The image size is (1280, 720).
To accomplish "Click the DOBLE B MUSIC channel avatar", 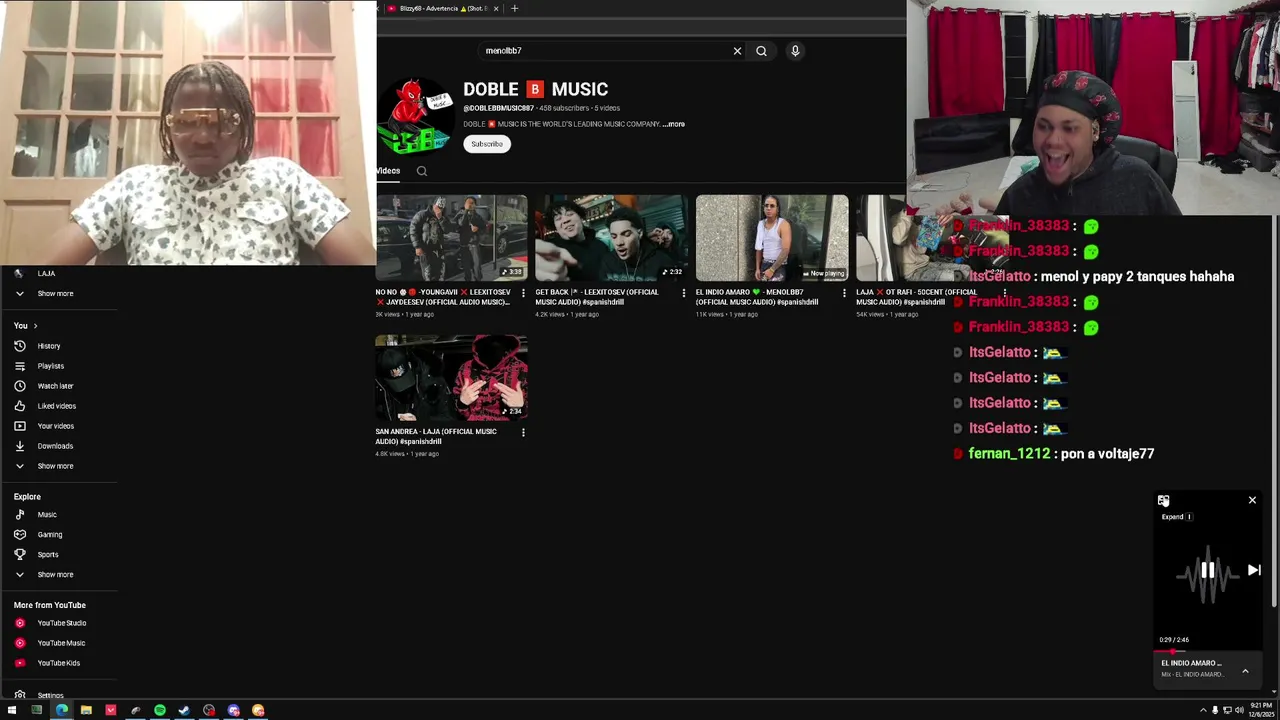I will (x=416, y=117).
